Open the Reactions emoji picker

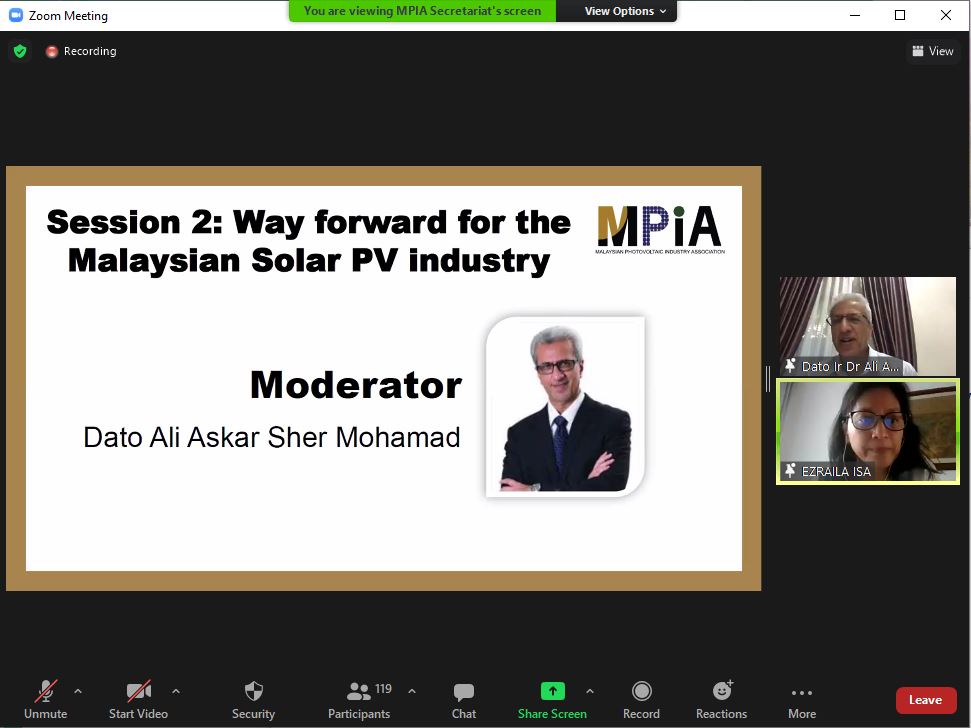(721, 699)
